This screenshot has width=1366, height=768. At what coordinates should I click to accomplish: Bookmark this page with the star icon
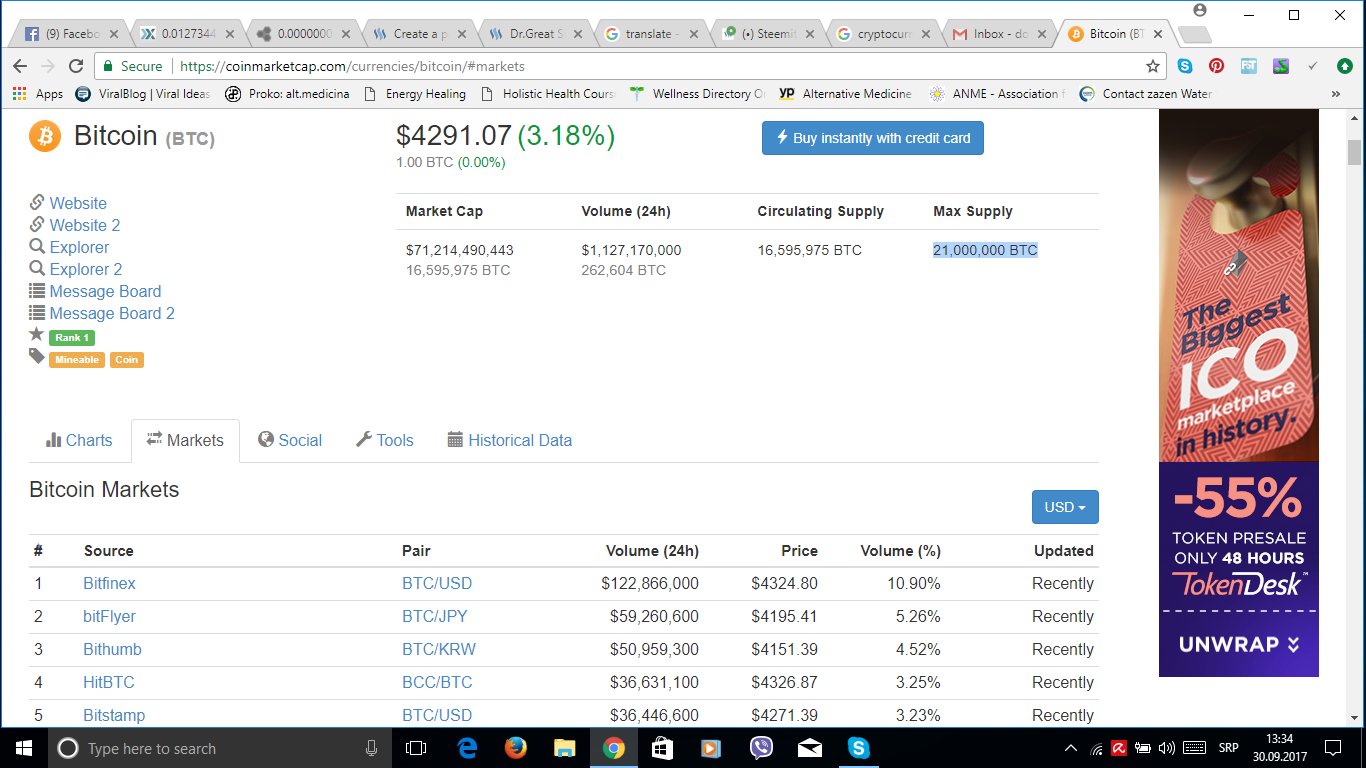pos(1152,66)
